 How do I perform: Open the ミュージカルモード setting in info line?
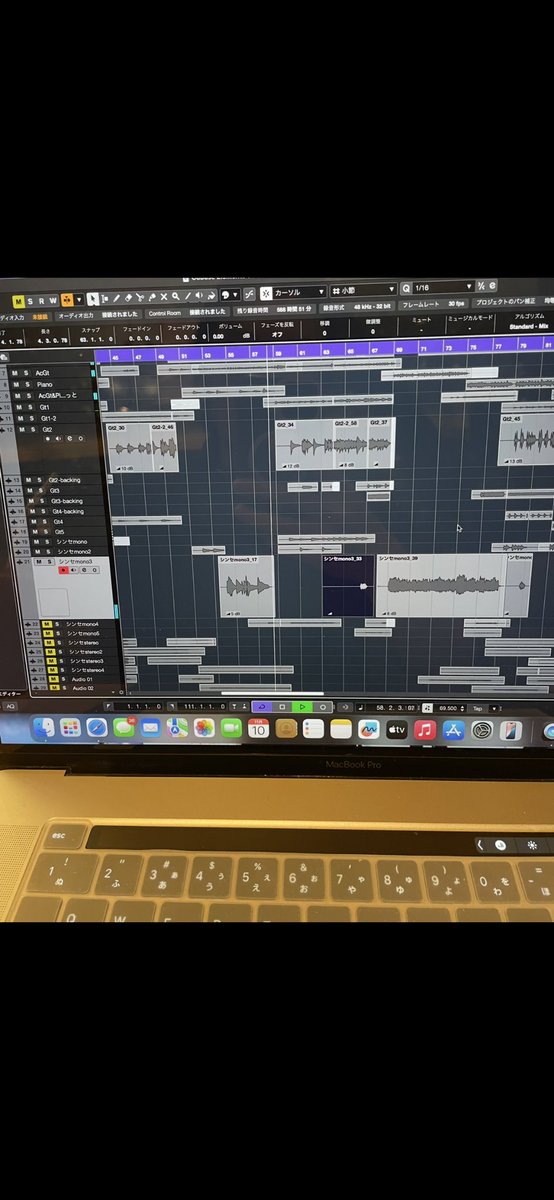click(x=469, y=324)
